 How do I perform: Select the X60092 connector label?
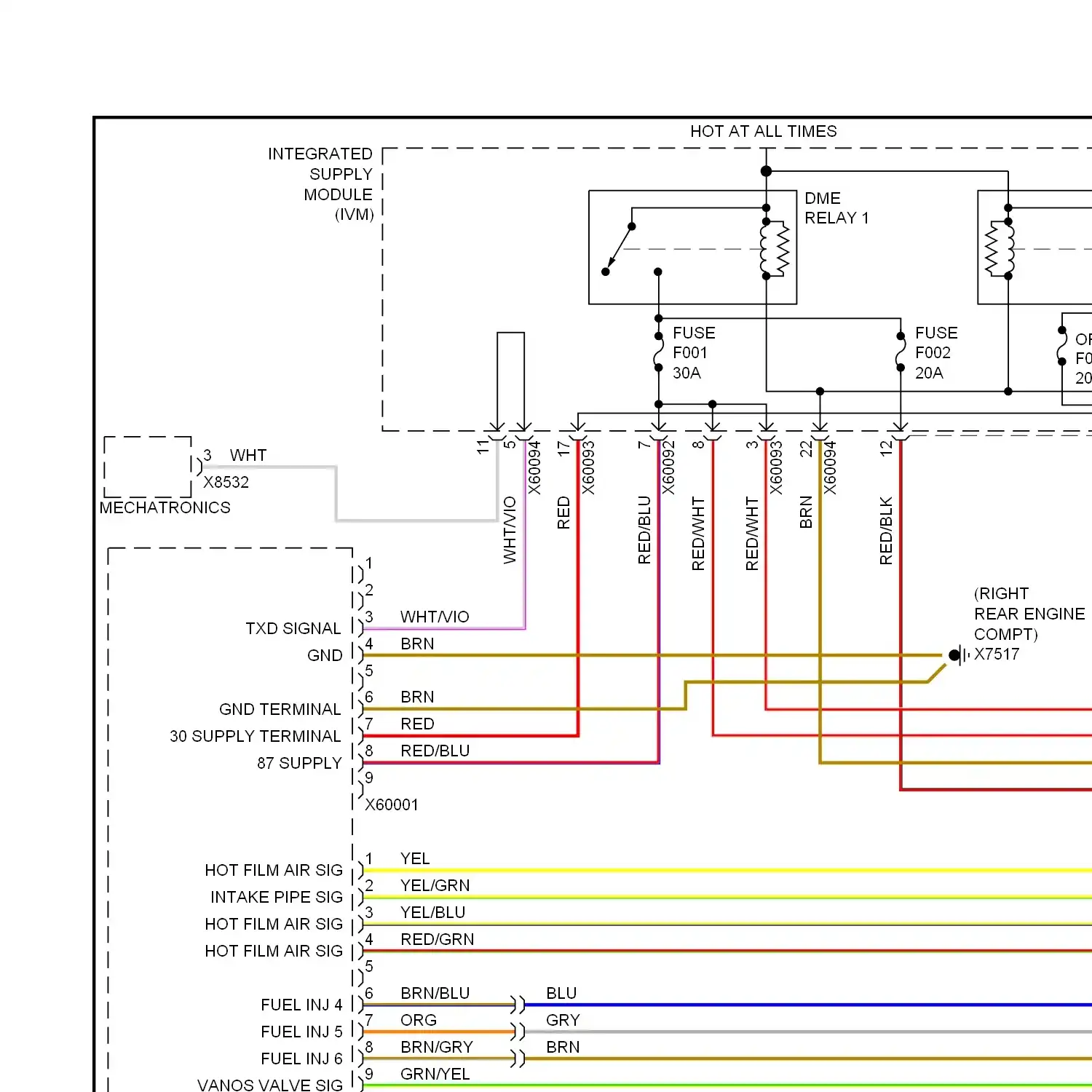(x=668, y=467)
